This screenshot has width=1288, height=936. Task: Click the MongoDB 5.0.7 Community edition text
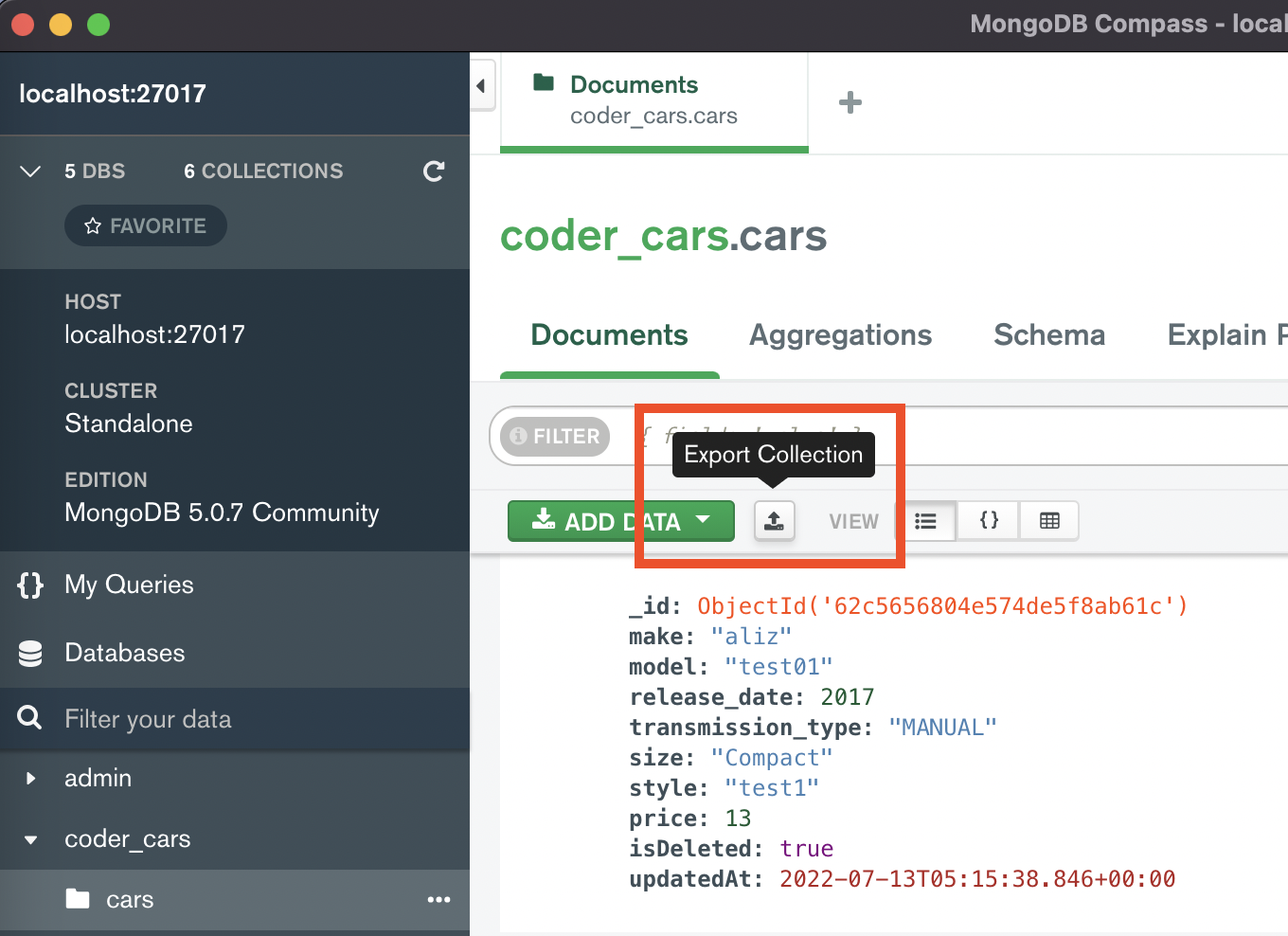point(222,513)
